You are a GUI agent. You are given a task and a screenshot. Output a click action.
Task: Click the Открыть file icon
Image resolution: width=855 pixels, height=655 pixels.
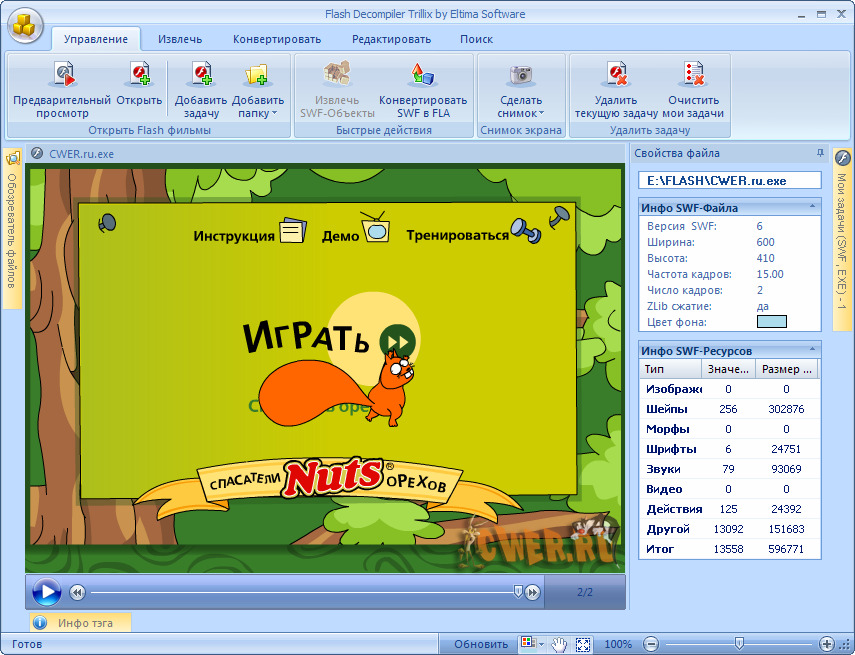point(138,75)
